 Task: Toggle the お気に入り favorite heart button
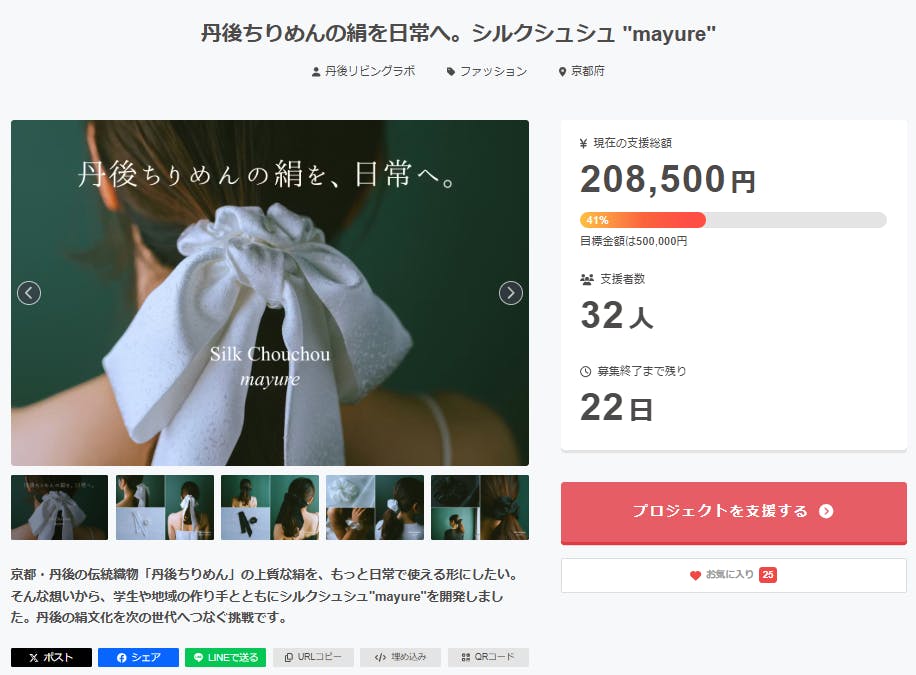tap(734, 575)
